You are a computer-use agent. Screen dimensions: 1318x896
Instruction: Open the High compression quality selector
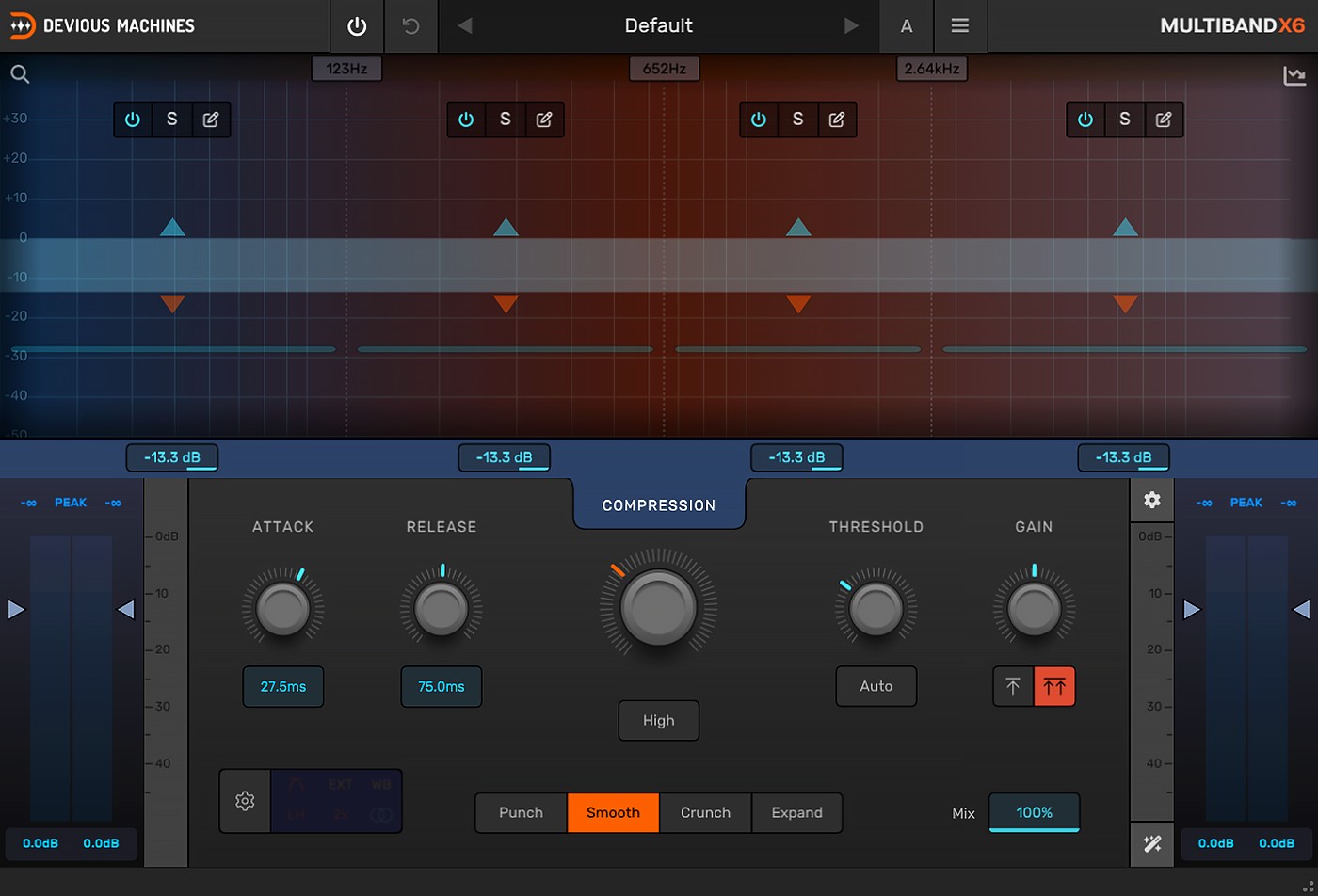[x=658, y=720]
